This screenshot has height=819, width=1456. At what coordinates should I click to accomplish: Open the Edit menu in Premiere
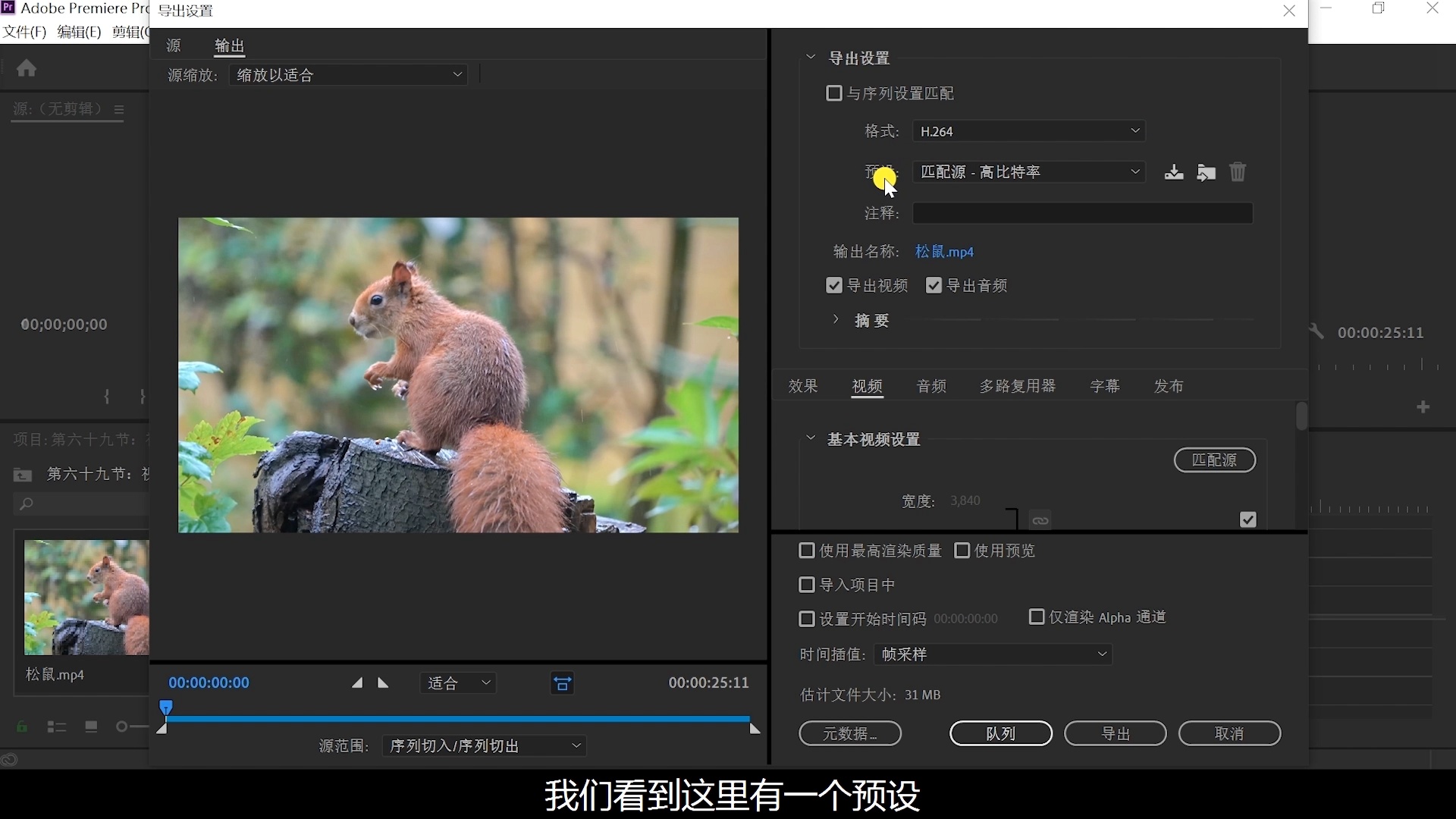[79, 32]
